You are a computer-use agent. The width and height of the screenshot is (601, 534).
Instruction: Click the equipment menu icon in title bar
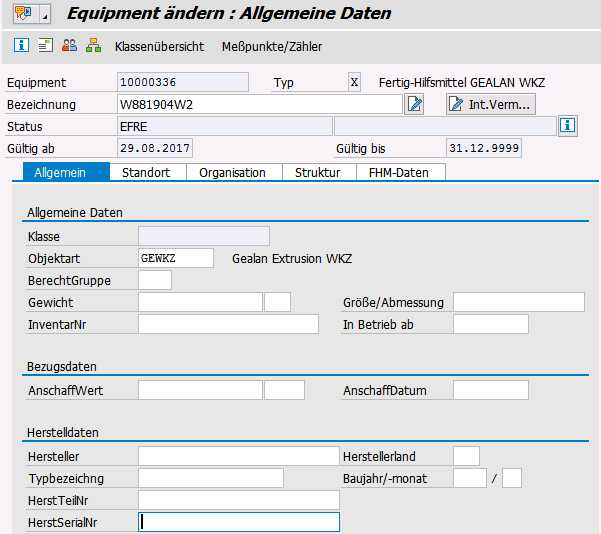pos(23,14)
